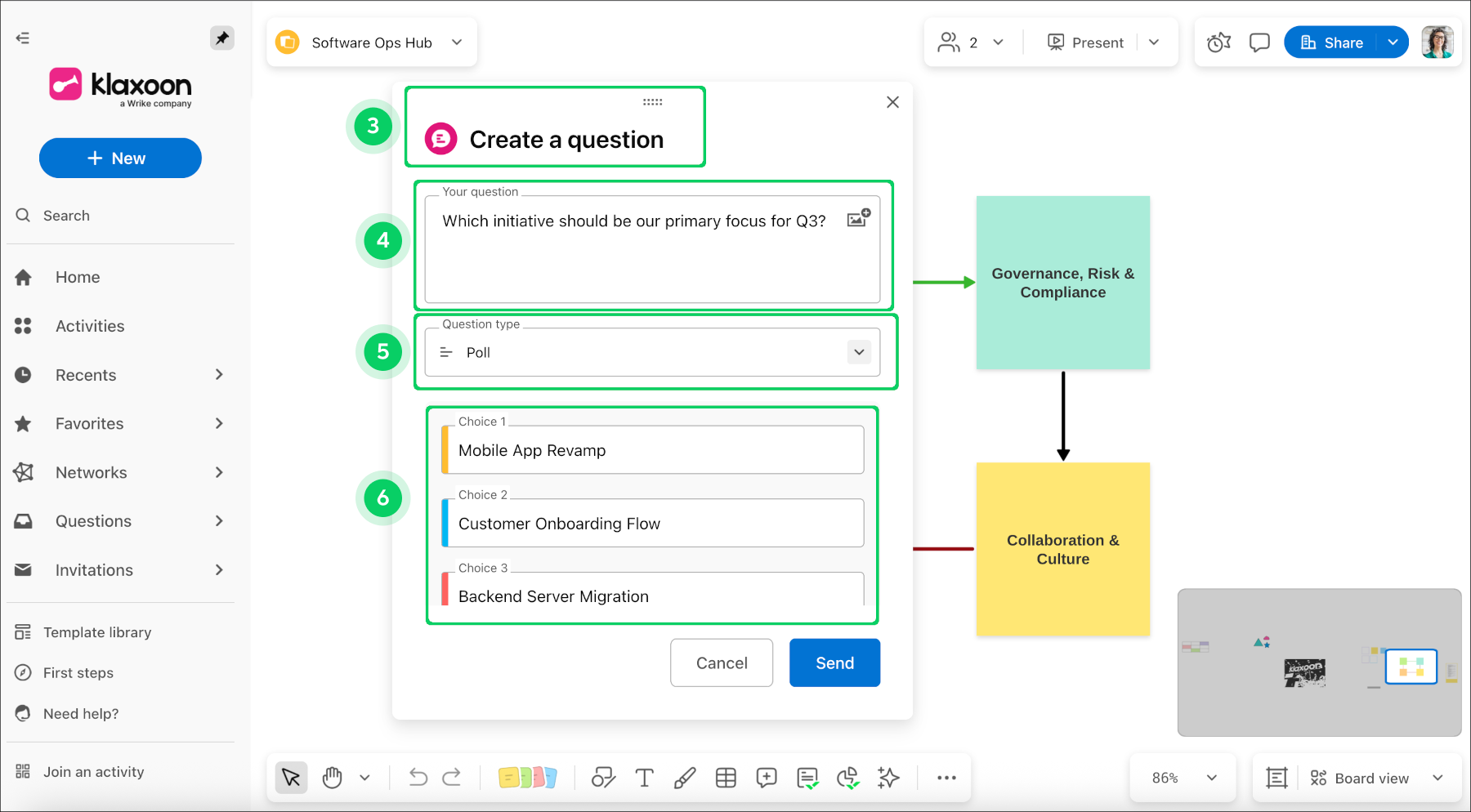Click the Choice 2 input field
Viewport: 1471px width, 812px height.
pyautogui.click(x=654, y=524)
